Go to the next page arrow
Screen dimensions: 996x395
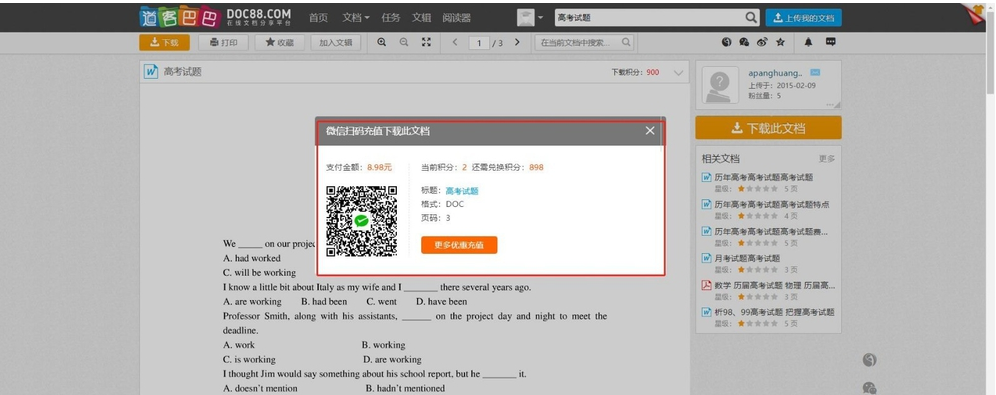click(517, 42)
